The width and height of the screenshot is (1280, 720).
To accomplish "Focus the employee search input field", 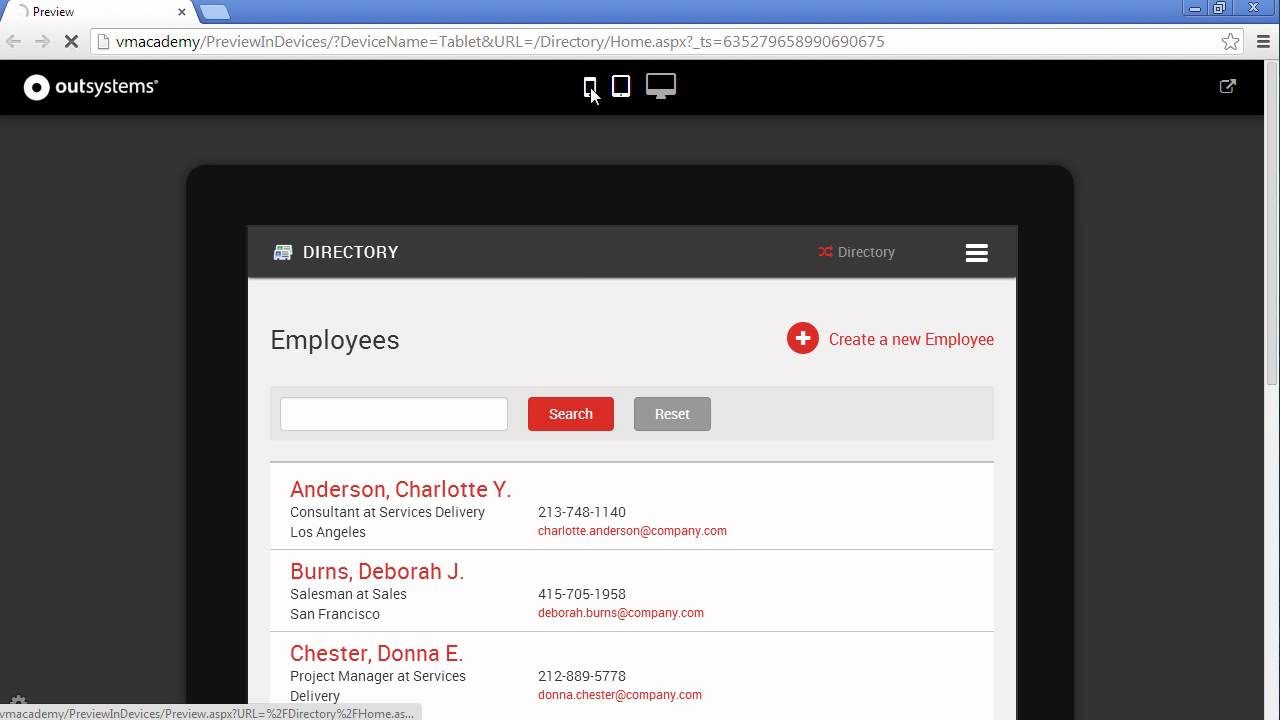I will click(x=394, y=414).
